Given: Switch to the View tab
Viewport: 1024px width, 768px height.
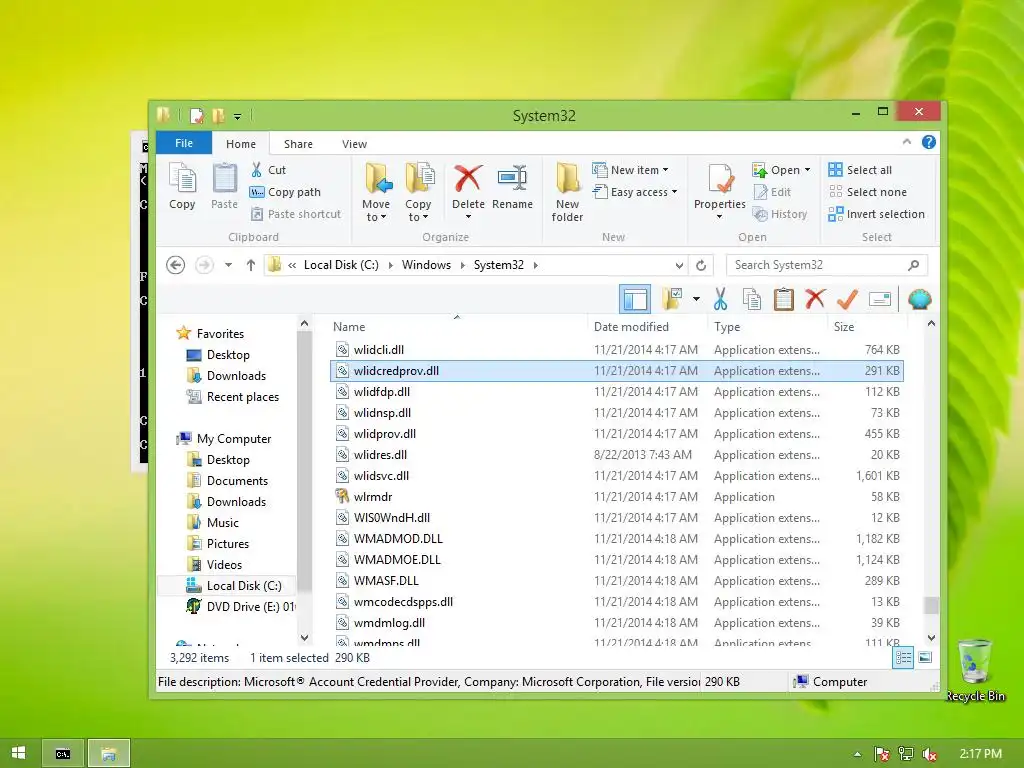Looking at the screenshot, I should click(355, 144).
